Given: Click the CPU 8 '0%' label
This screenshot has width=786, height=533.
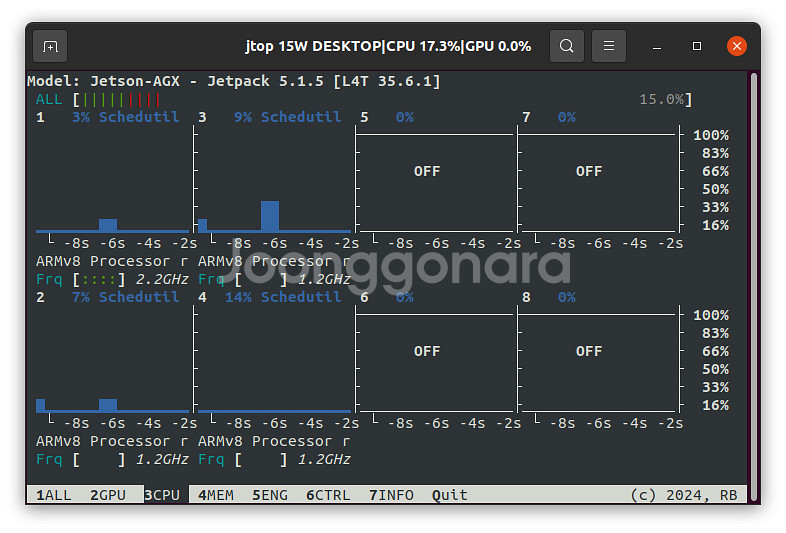Looking at the screenshot, I should 566,297.
